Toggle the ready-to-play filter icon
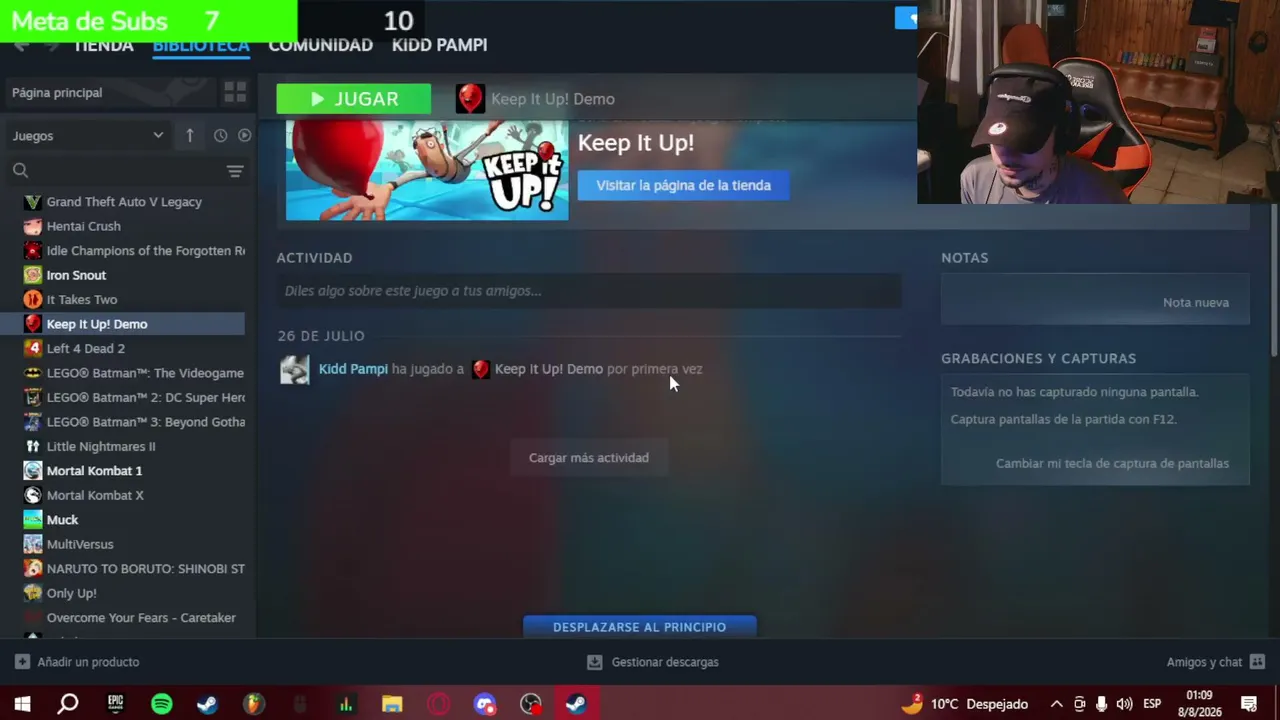This screenshot has height=720, width=1280. tap(244, 135)
